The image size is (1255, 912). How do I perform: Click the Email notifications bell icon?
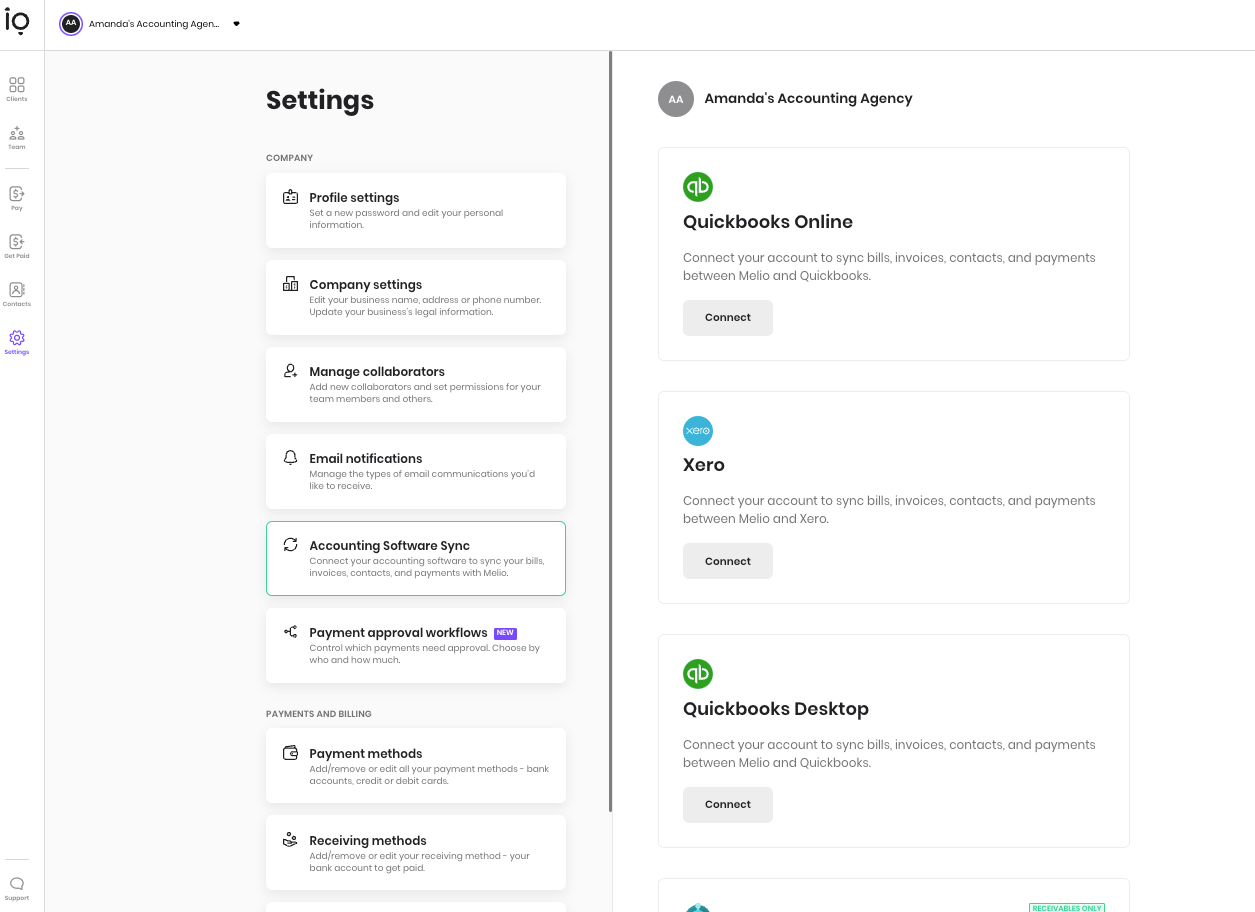(x=290, y=458)
